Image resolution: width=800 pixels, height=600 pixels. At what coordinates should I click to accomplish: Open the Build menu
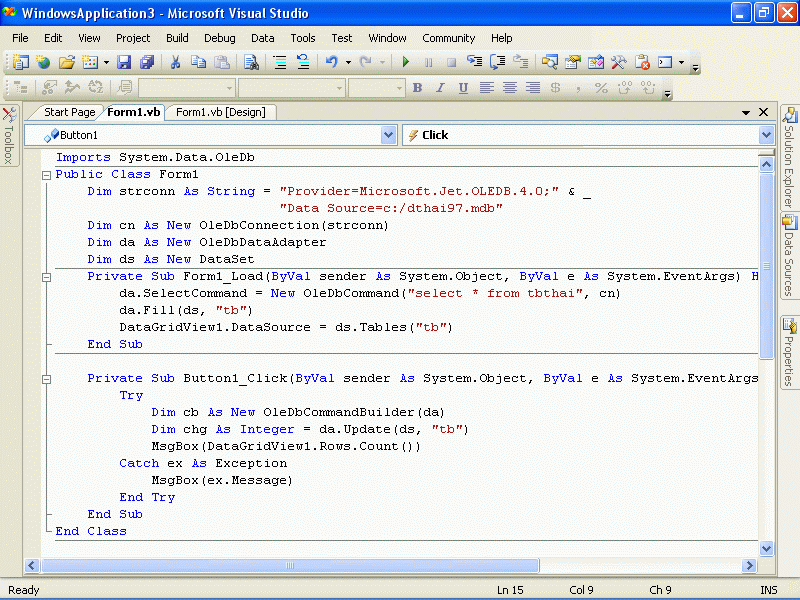pos(177,38)
